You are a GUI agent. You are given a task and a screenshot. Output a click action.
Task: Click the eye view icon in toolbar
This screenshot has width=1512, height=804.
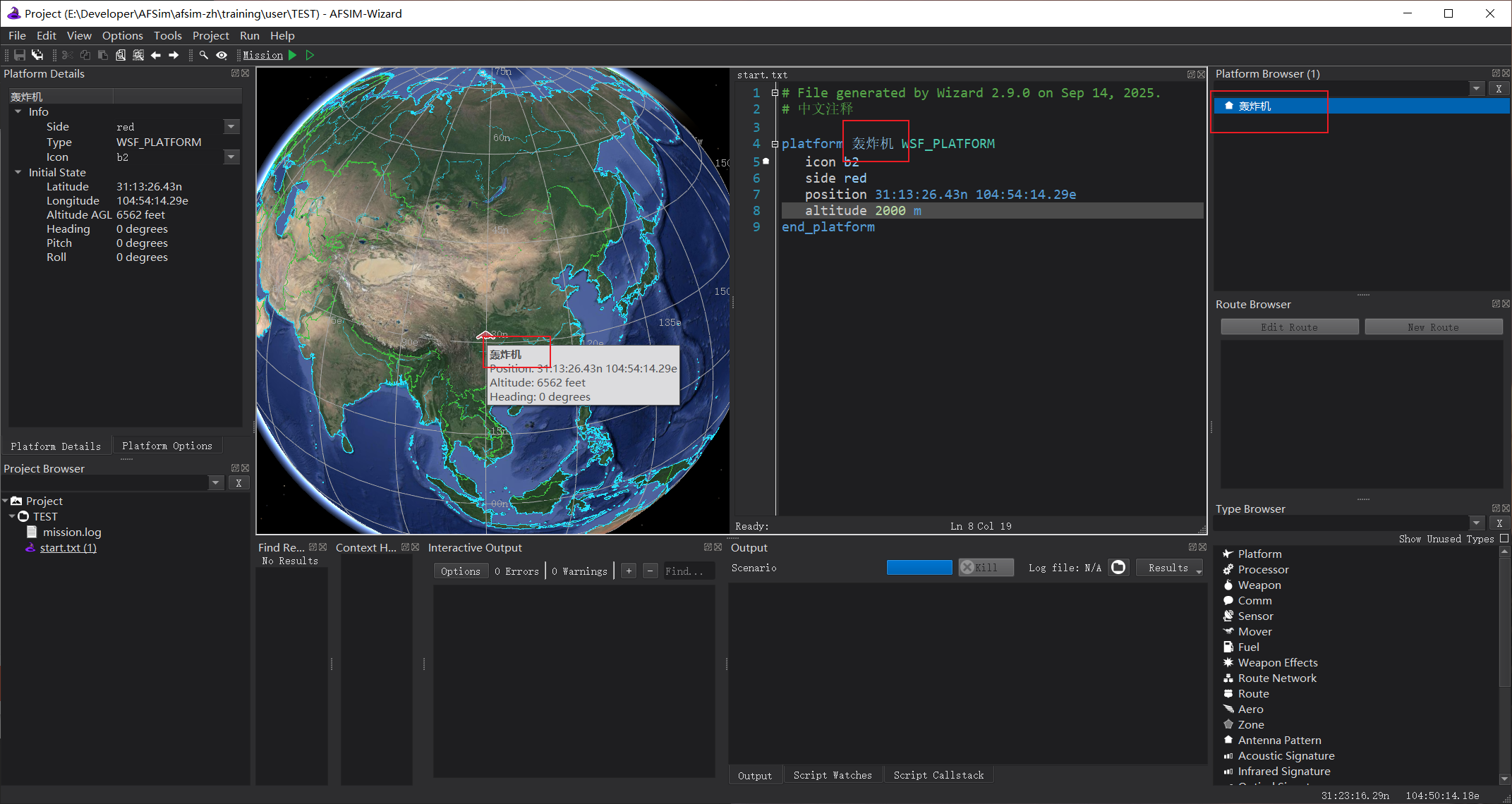222,55
